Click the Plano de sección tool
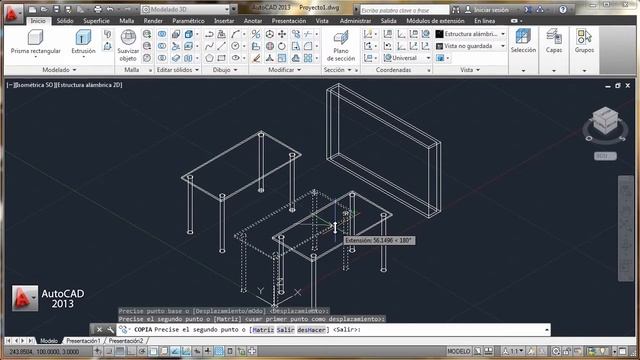The height and width of the screenshot is (360, 640). coord(341,46)
